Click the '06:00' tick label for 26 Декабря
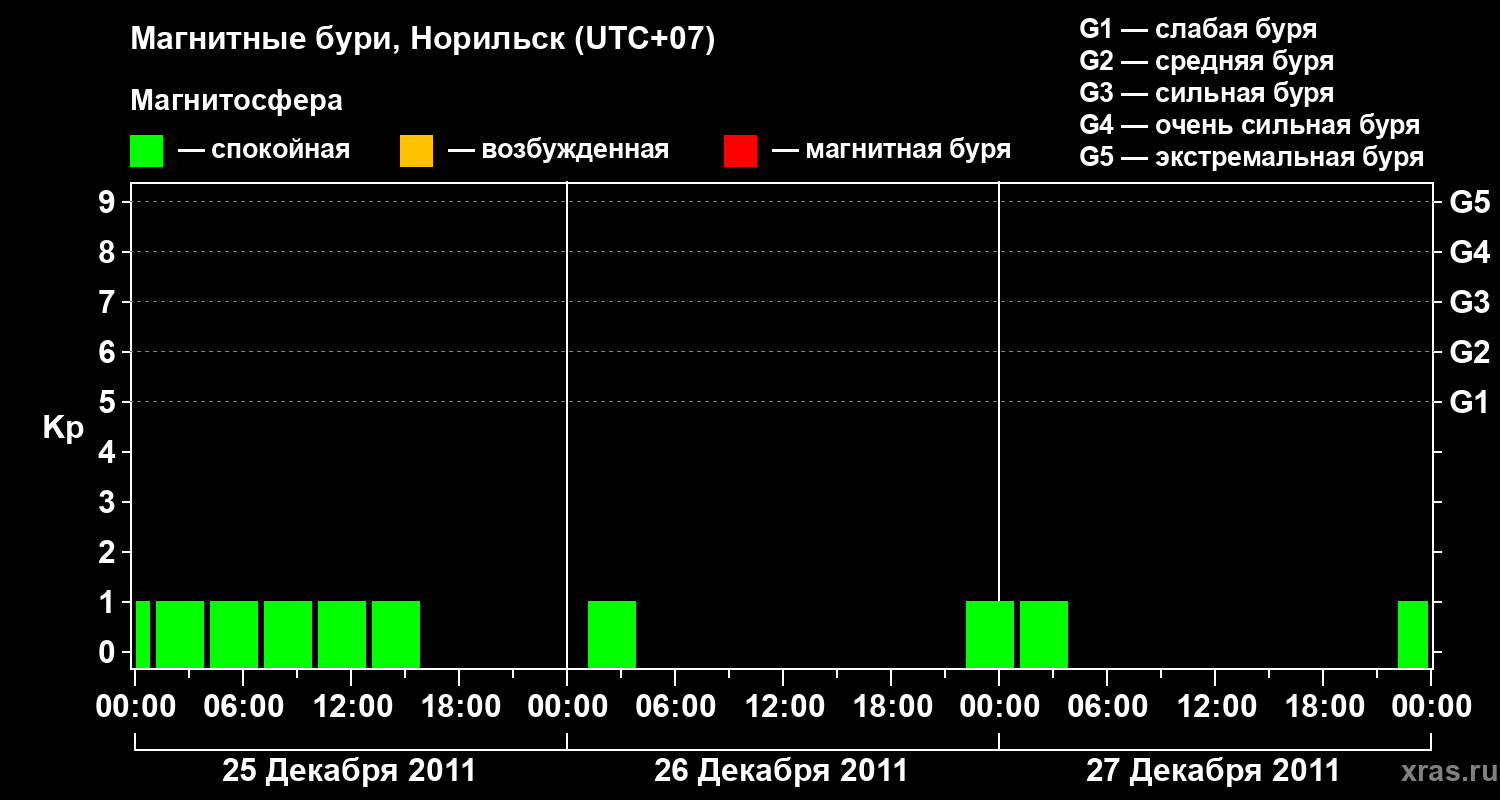Viewport: 1500px width, 800px height. click(x=675, y=707)
